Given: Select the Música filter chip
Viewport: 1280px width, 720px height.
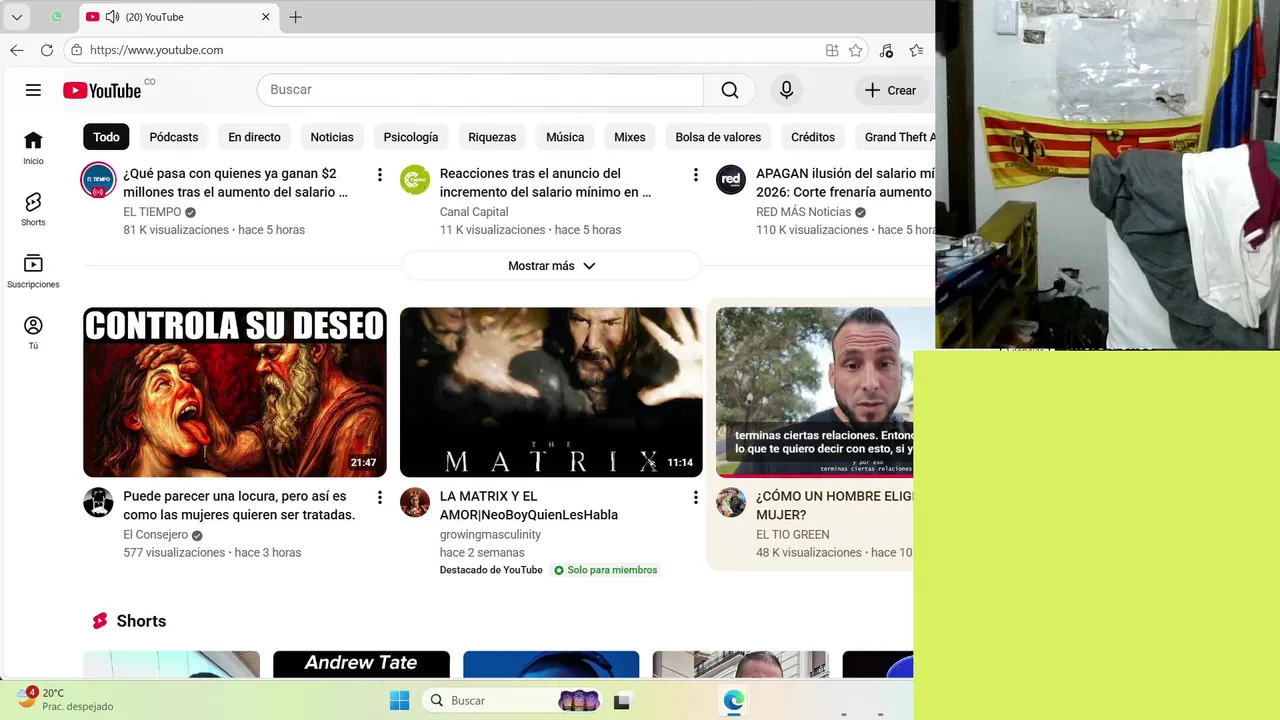Looking at the screenshot, I should click(x=565, y=137).
